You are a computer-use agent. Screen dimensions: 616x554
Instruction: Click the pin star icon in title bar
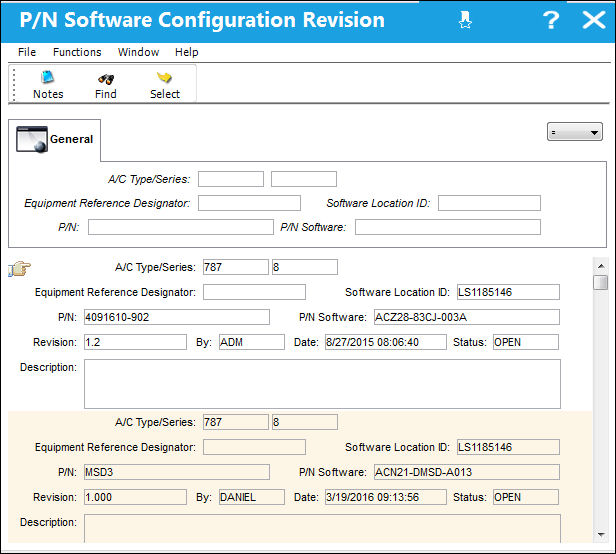click(x=465, y=20)
